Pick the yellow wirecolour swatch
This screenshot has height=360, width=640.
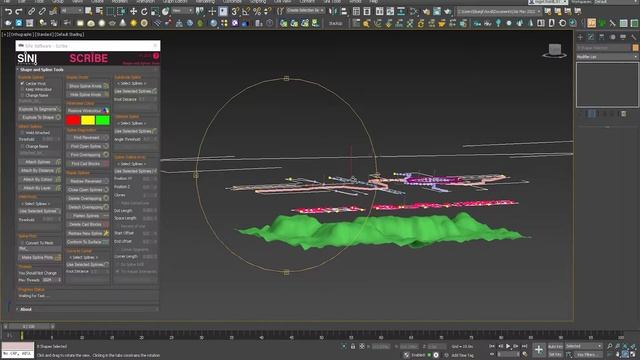pyautogui.click(x=88, y=120)
